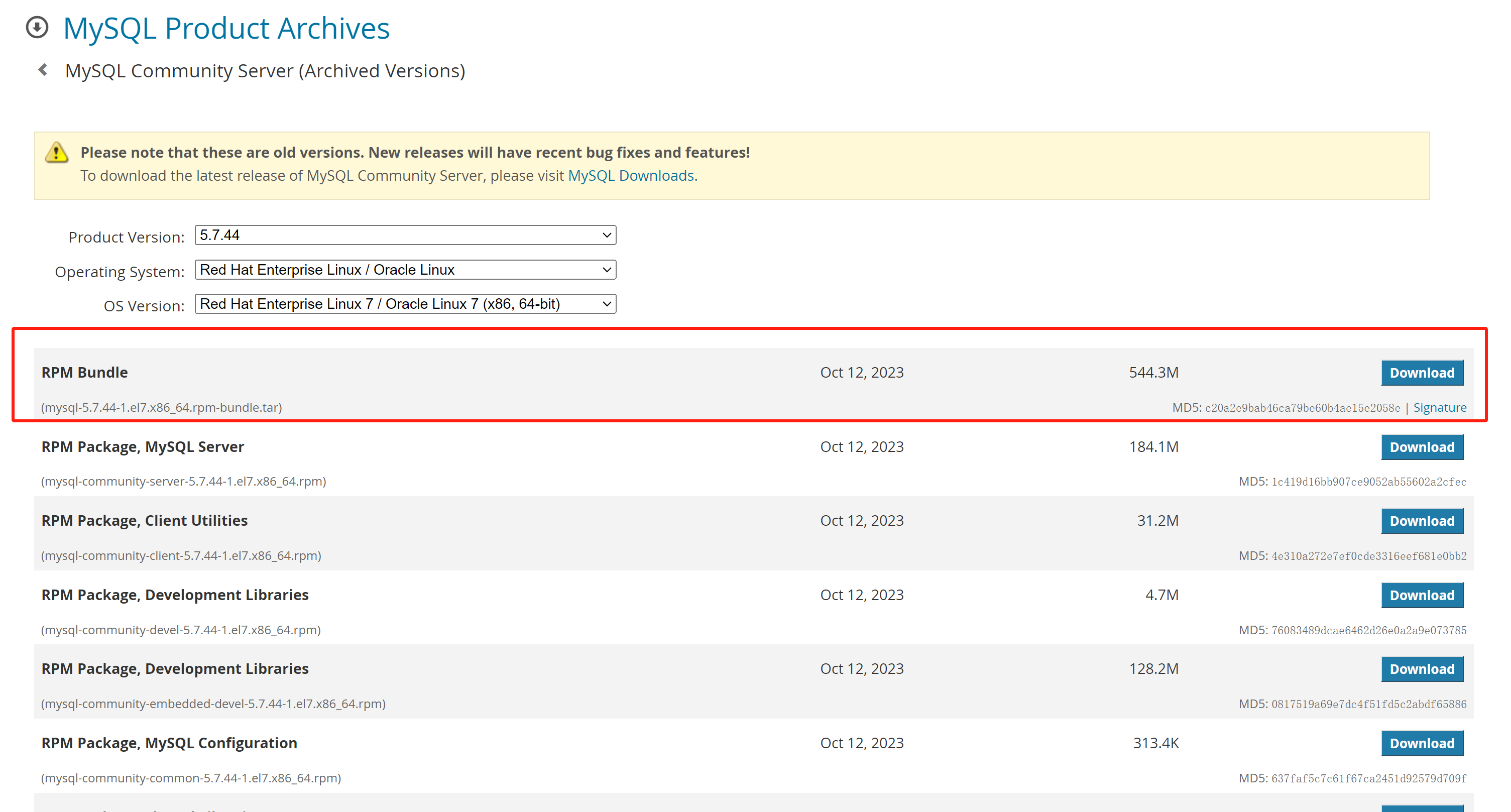Click filename mysql-5.7.44-1.el7.x86_64.rpm-bundle.tar
Image resolution: width=1511 pixels, height=812 pixels.
point(161,407)
